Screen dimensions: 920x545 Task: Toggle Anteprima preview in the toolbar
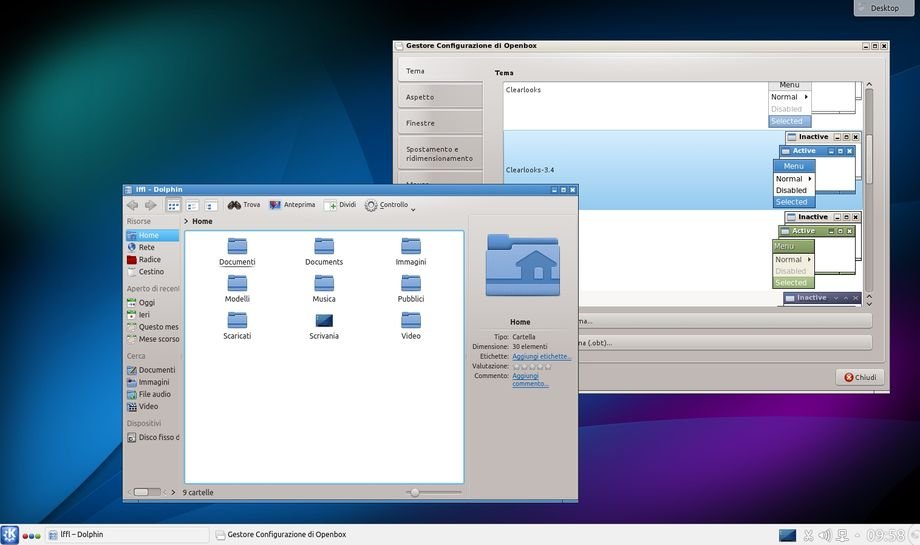pos(291,205)
